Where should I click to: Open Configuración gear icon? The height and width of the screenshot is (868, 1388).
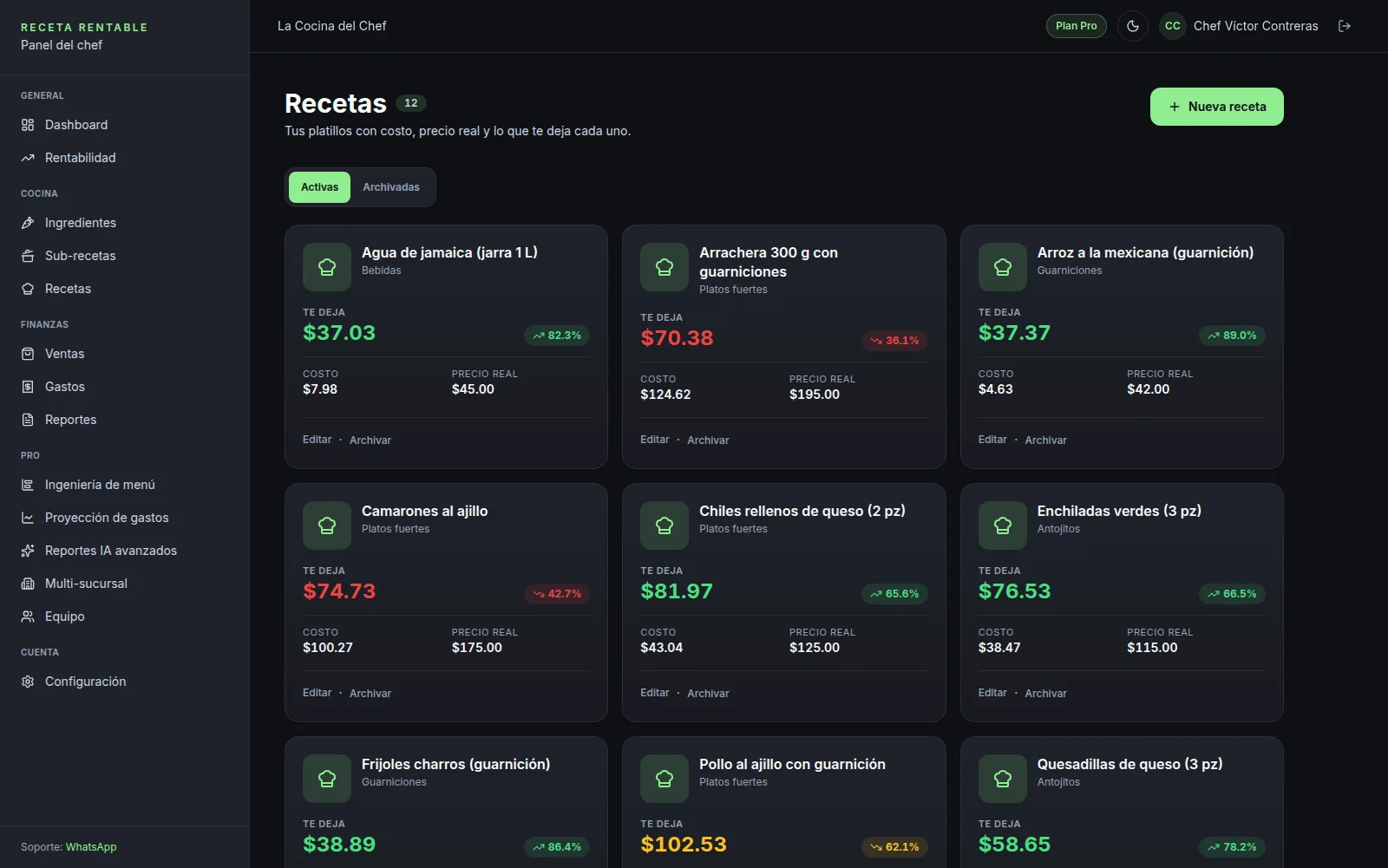point(28,682)
